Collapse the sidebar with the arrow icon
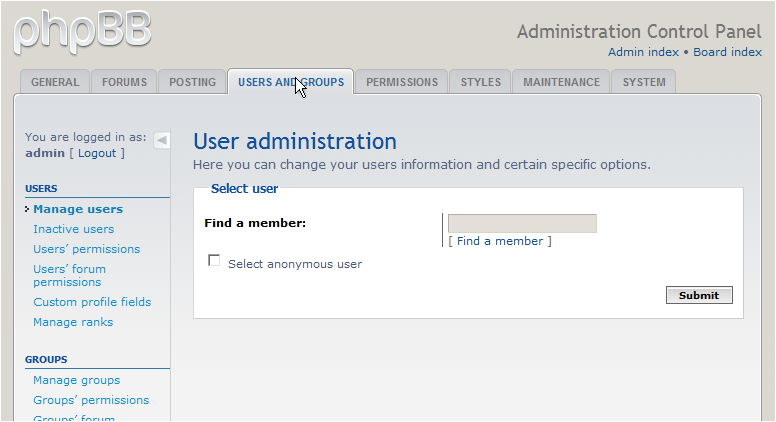 (161, 141)
